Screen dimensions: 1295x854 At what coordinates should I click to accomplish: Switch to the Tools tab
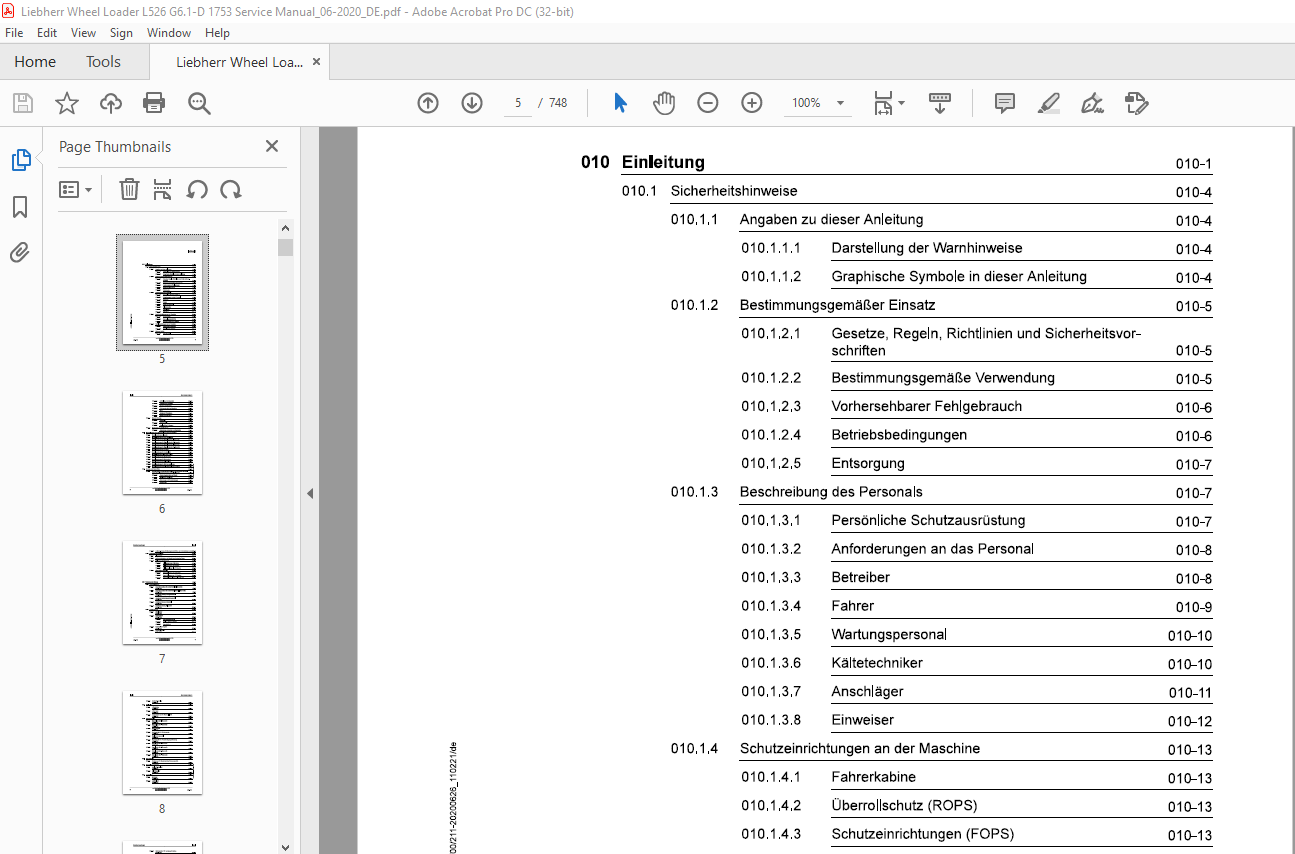(x=103, y=62)
